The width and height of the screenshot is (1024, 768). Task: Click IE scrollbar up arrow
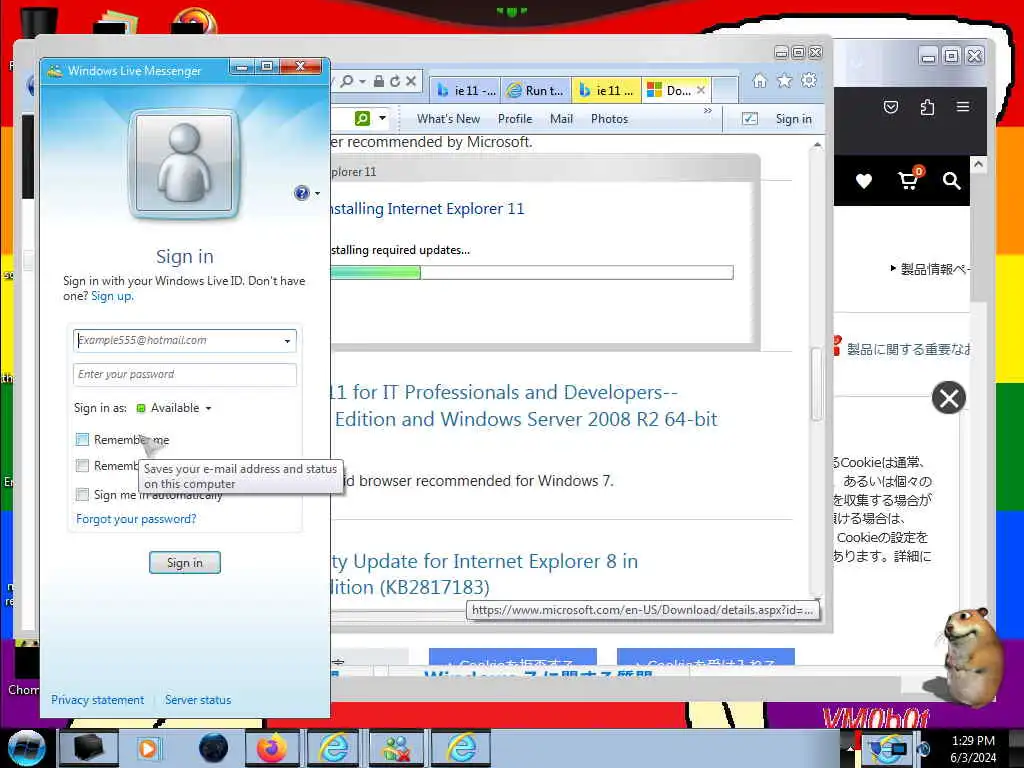(816, 145)
